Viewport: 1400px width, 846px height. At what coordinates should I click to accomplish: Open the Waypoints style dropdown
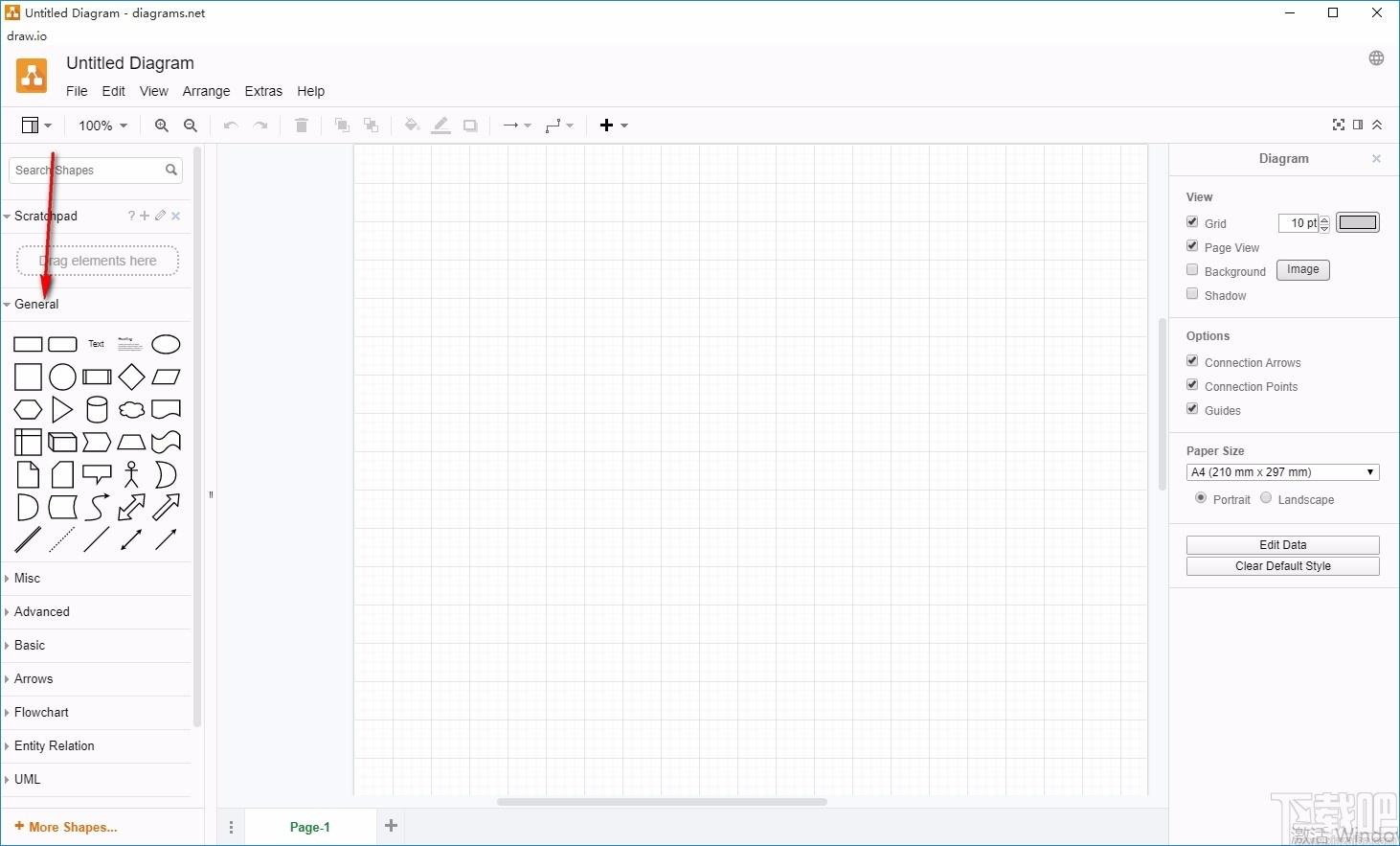559,126
